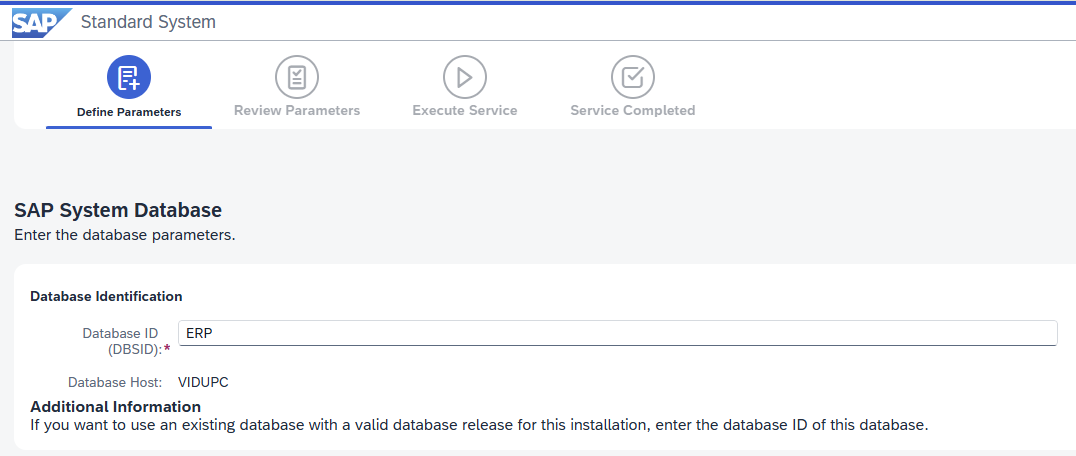Click the Database Host label
Viewport: 1076px width, 456px height.
[115, 383]
